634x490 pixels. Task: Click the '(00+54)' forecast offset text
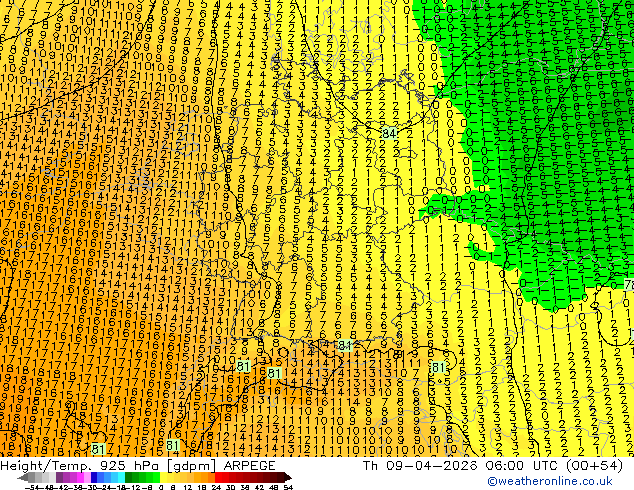(596, 466)
